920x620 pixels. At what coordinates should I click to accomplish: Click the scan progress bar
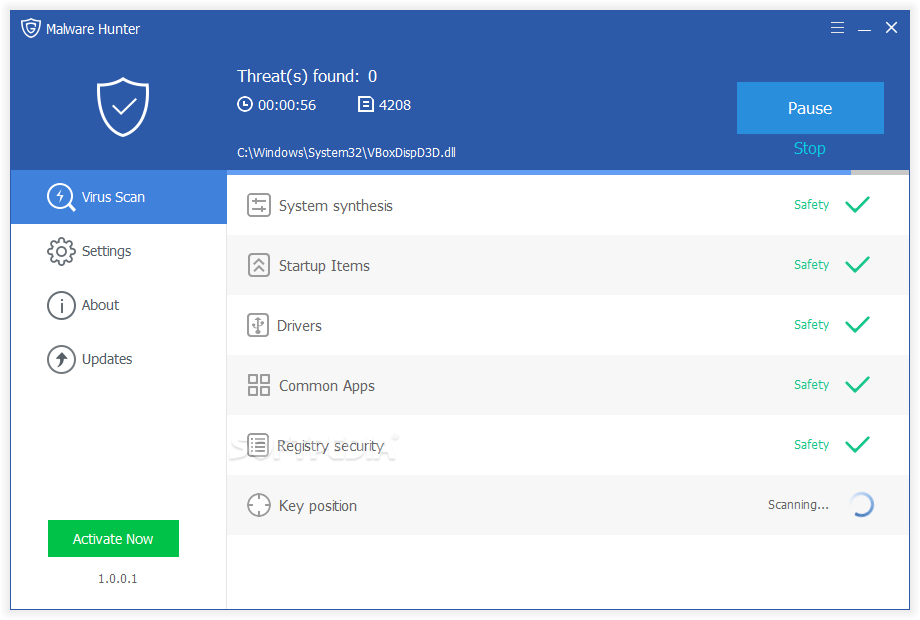point(568,172)
